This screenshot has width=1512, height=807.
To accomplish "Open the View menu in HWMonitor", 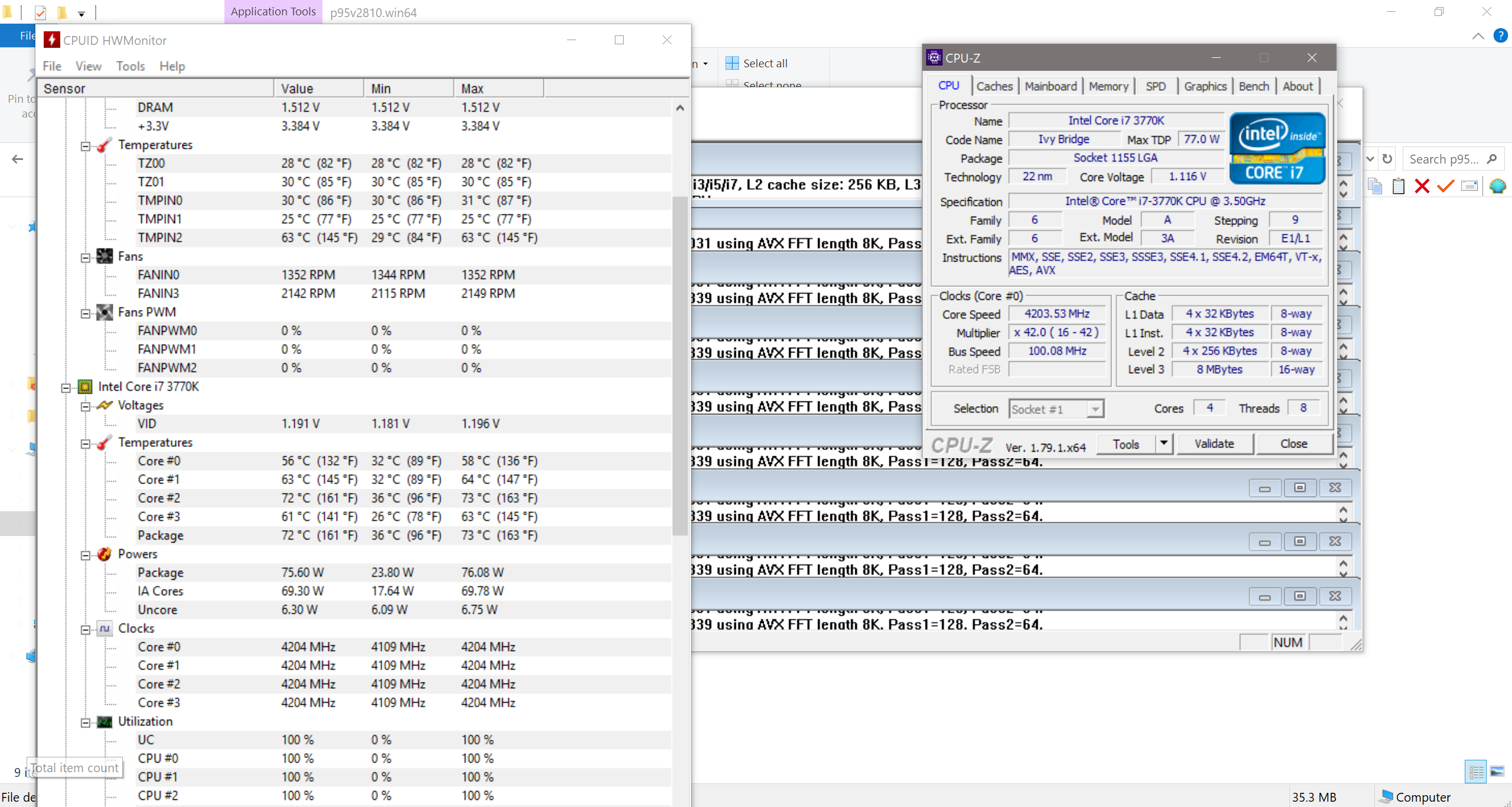I will pos(89,66).
